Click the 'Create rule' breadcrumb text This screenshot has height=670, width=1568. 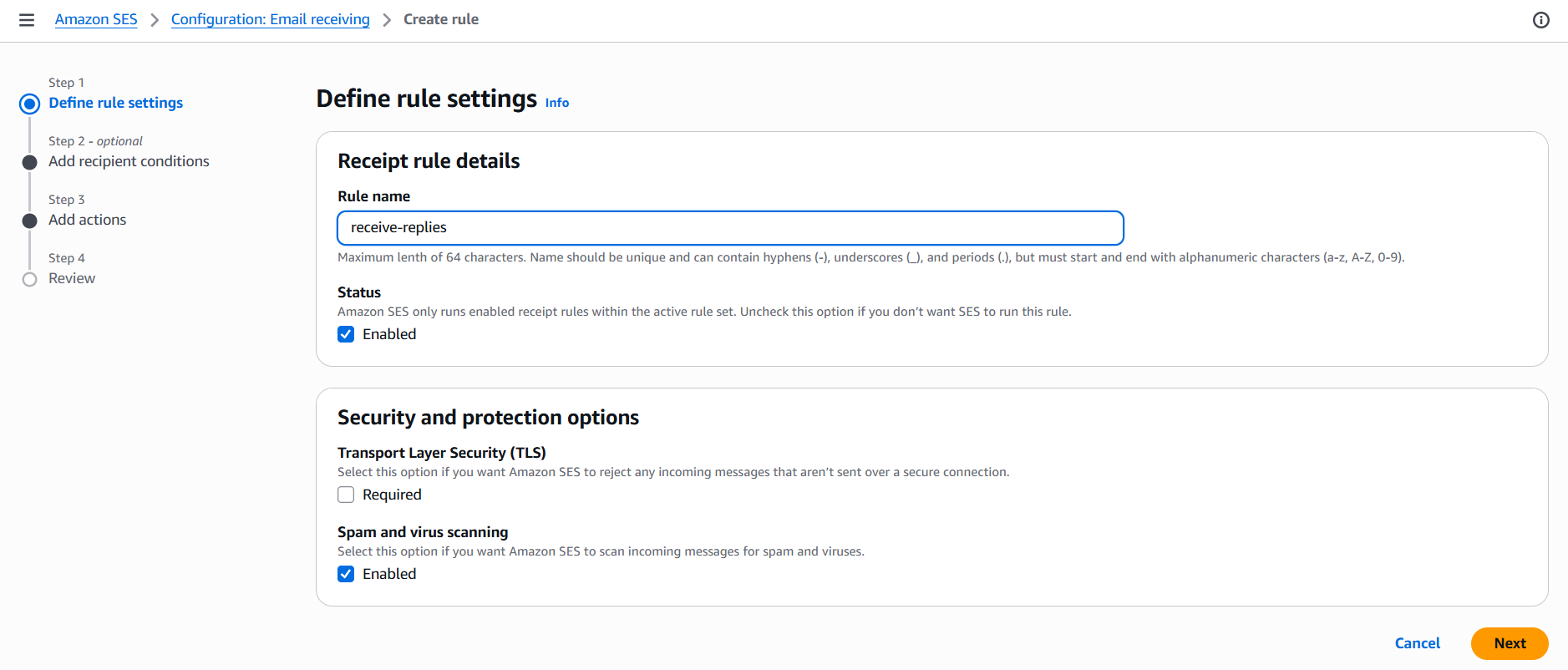point(441,19)
